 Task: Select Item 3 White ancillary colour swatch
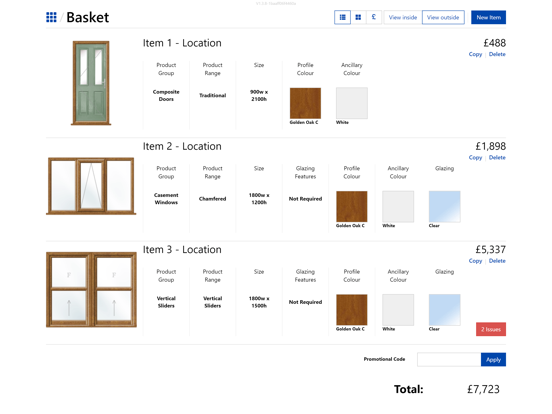pos(398,310)
